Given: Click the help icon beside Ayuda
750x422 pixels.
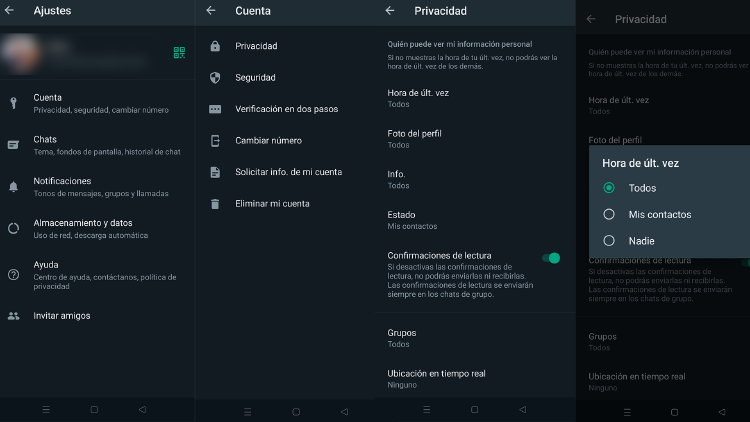Looking at the screenshot, I should [x=13, y=272].
